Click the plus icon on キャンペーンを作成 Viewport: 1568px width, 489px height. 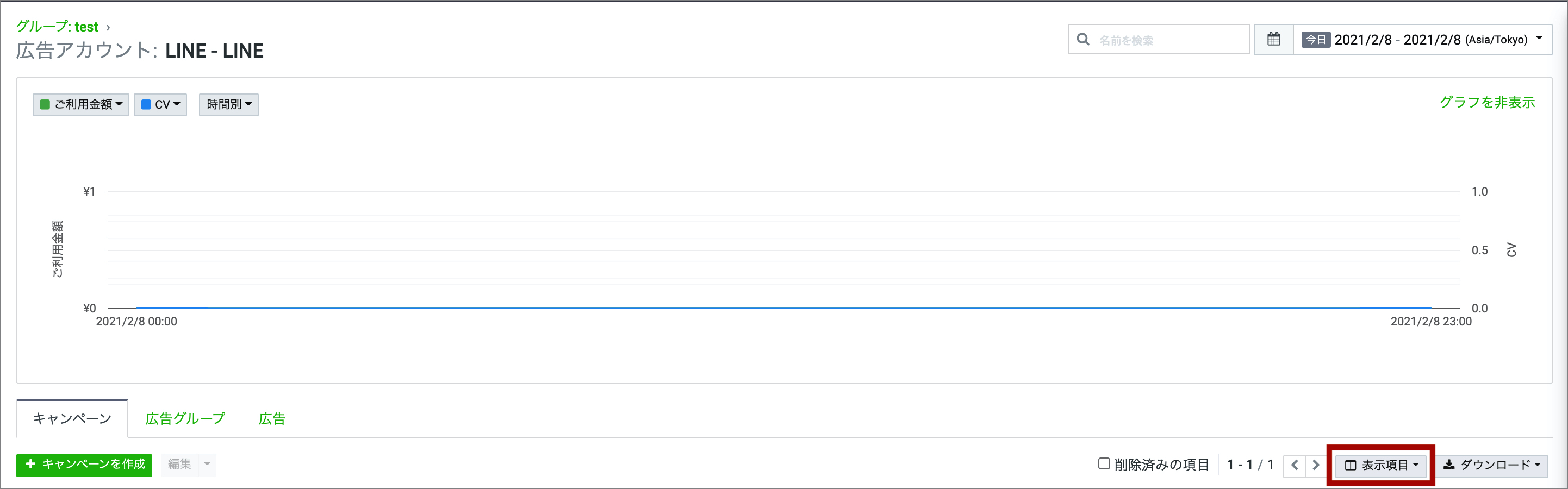pyautogui.click(x=31, y=464)
